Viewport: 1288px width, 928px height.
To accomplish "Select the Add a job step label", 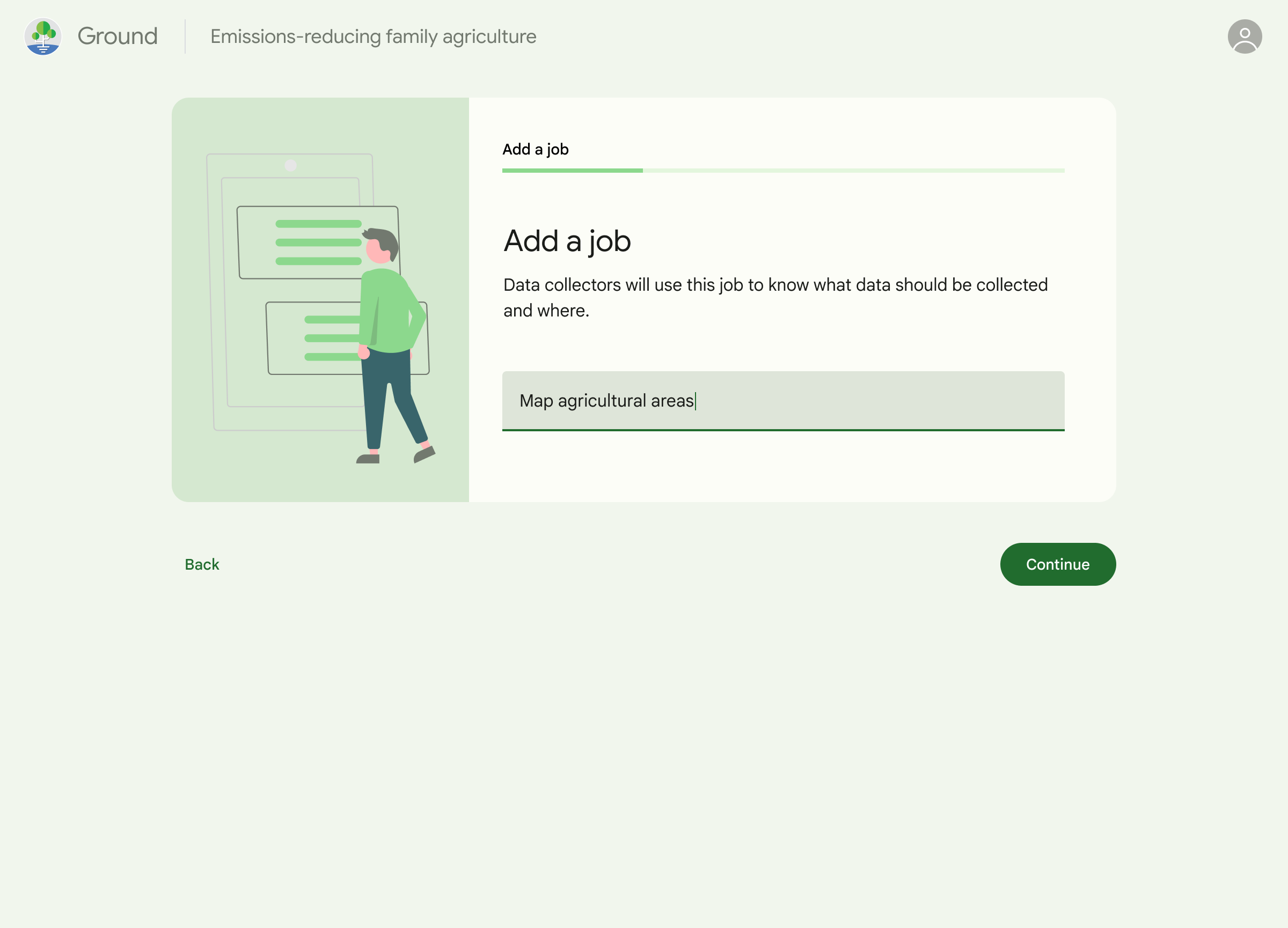I will (535, 149).
